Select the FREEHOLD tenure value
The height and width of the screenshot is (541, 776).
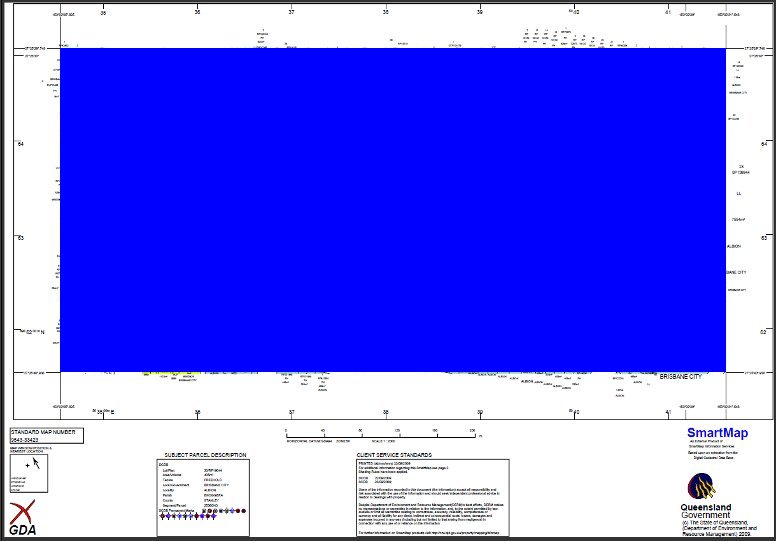pos(213,480)
